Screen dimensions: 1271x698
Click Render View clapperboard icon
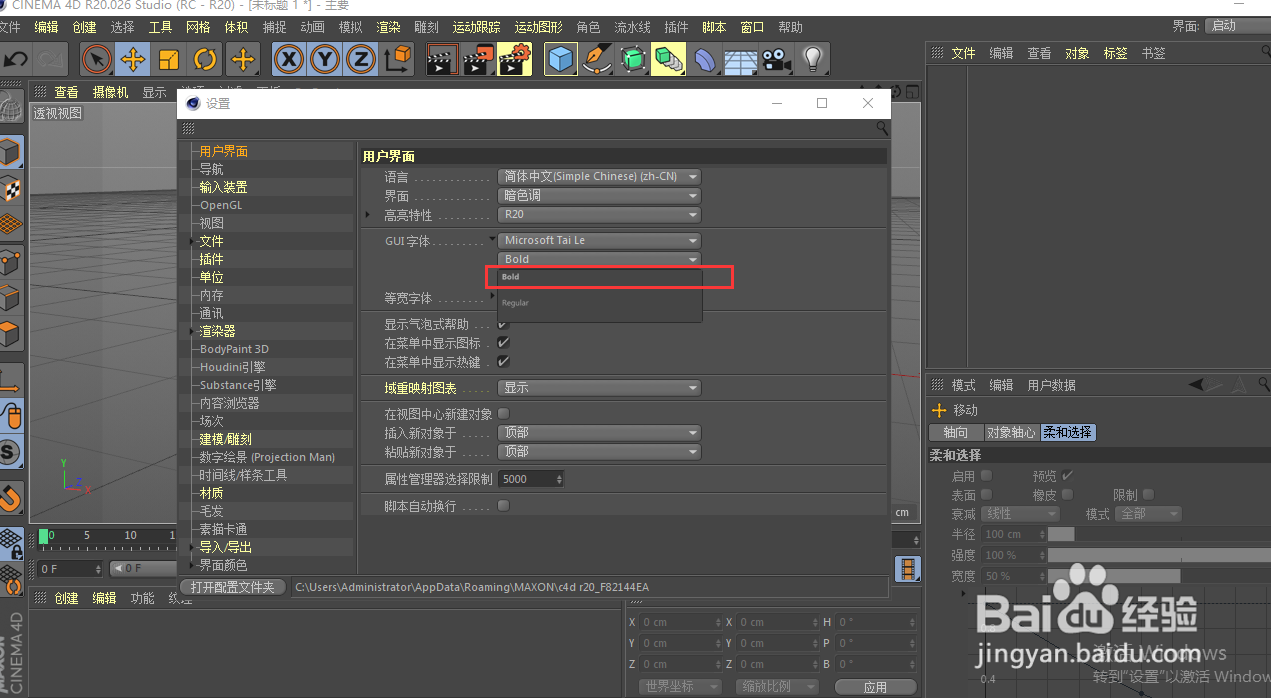pos(441,60)
